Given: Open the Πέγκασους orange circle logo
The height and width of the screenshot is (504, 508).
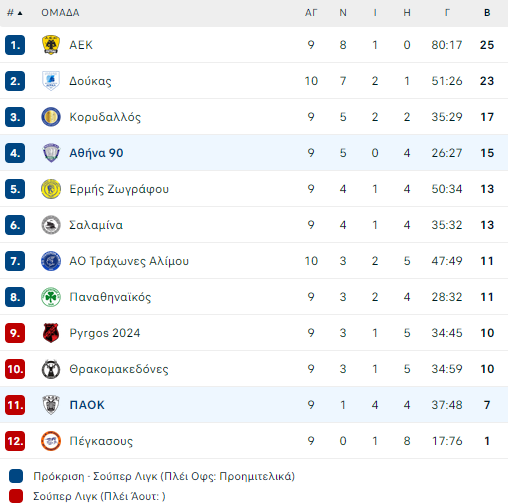Looking at the screenshot, I should click(x=51, y=441).
